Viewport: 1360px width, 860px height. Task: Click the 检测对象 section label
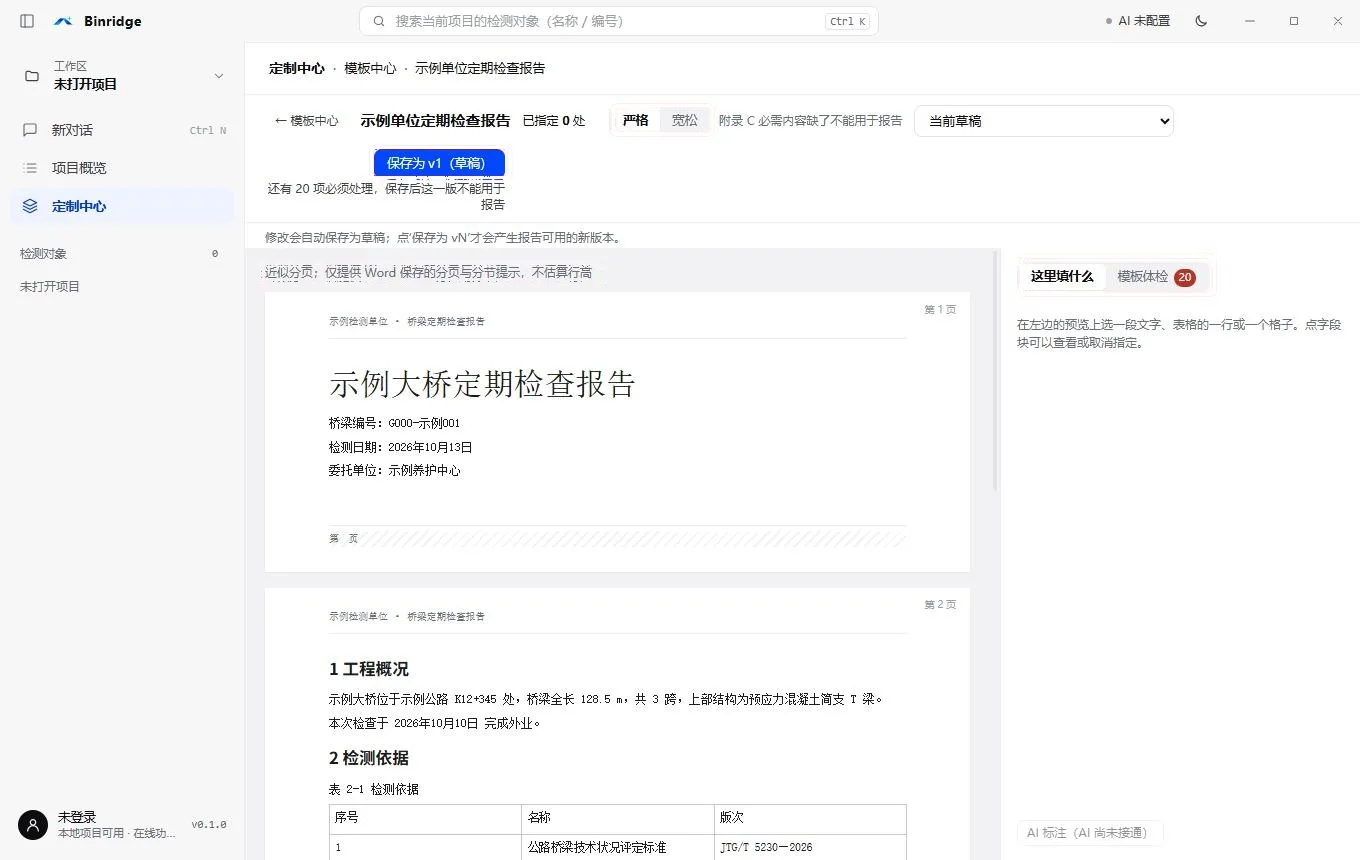pyautogui.click(x=44, y=254)
